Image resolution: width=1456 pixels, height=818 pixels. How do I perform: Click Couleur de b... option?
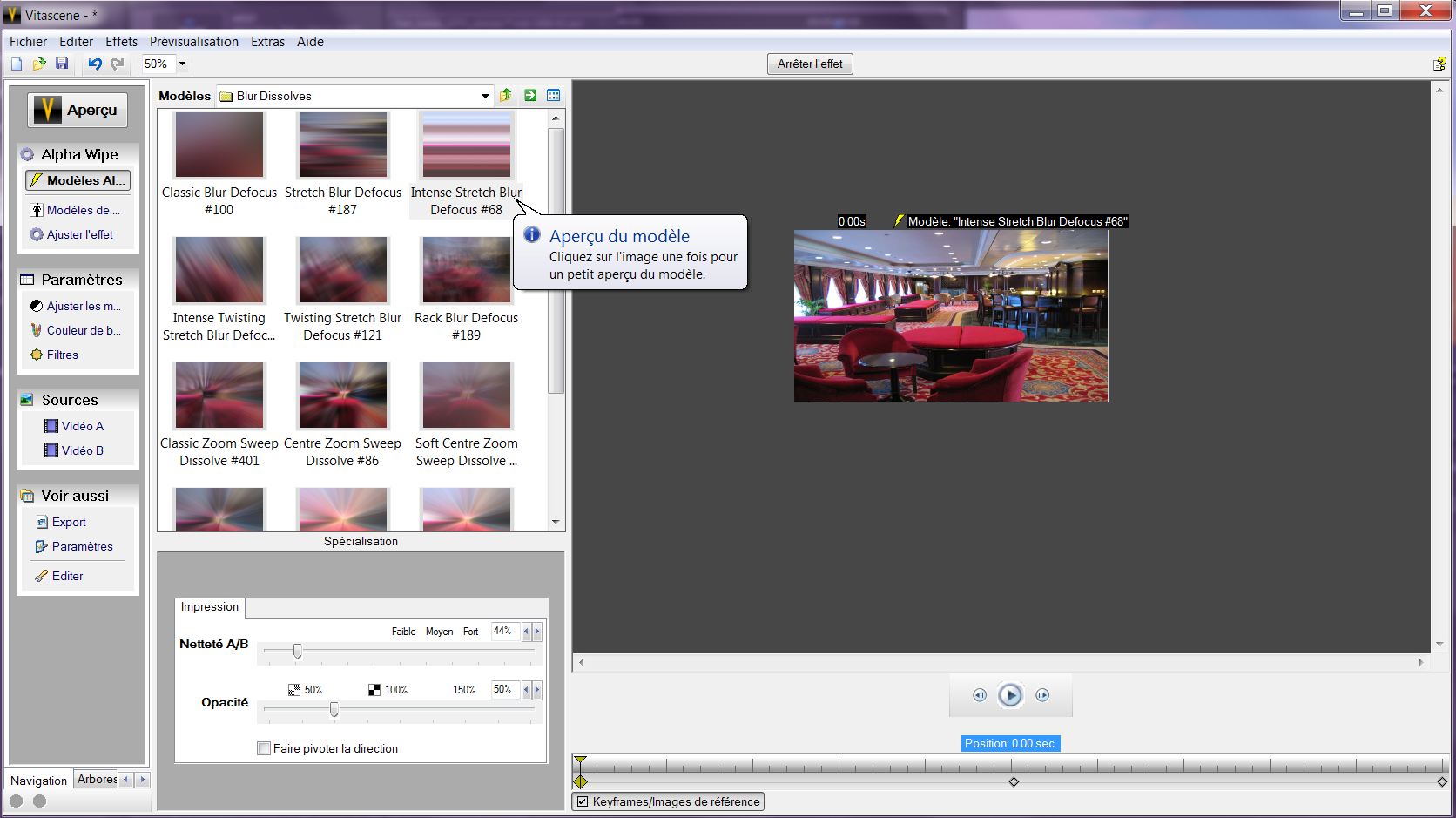83,330
